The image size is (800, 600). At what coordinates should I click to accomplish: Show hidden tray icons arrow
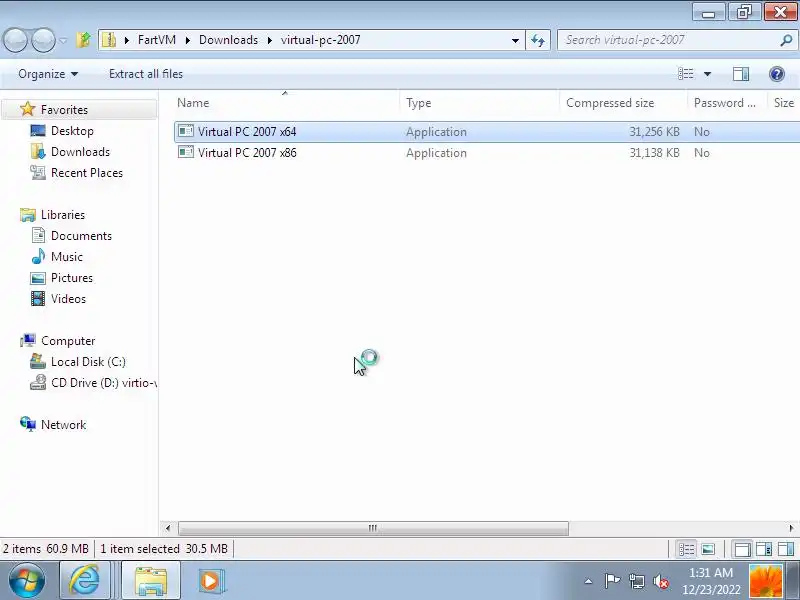[x=588, y=581]
